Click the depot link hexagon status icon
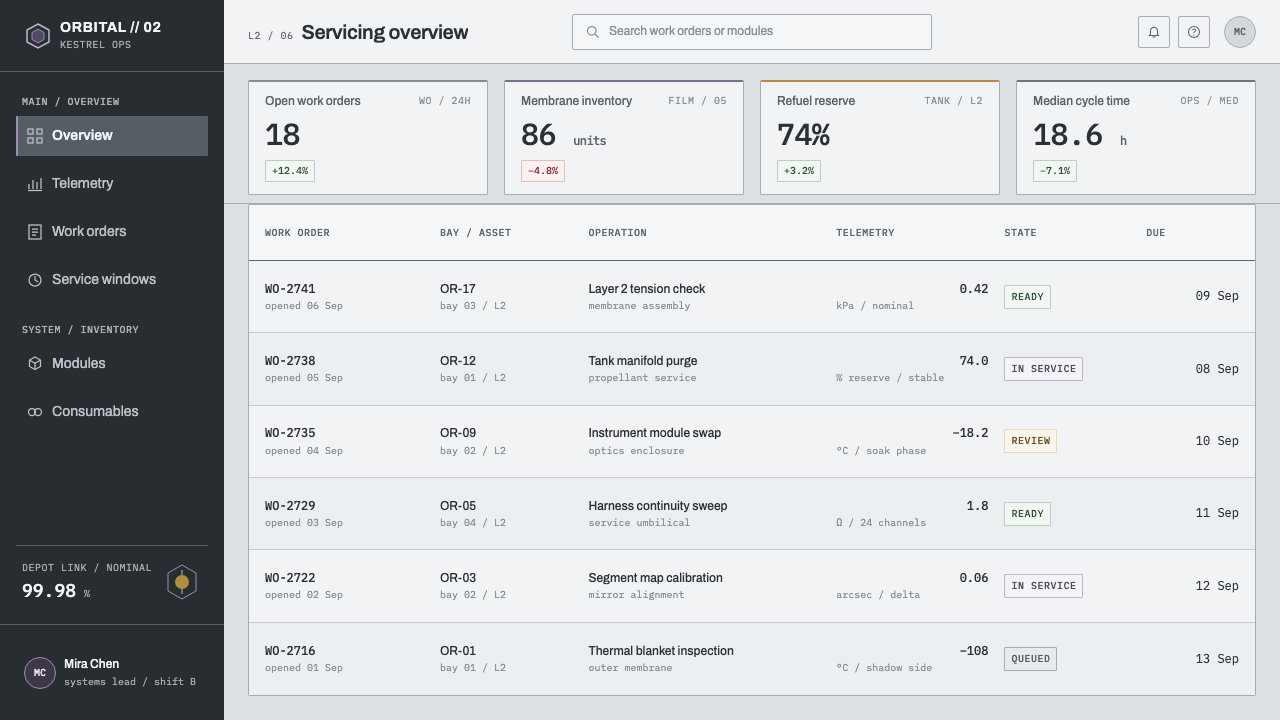The width and height of the screenshot is (1280, 720). (182, 582)
